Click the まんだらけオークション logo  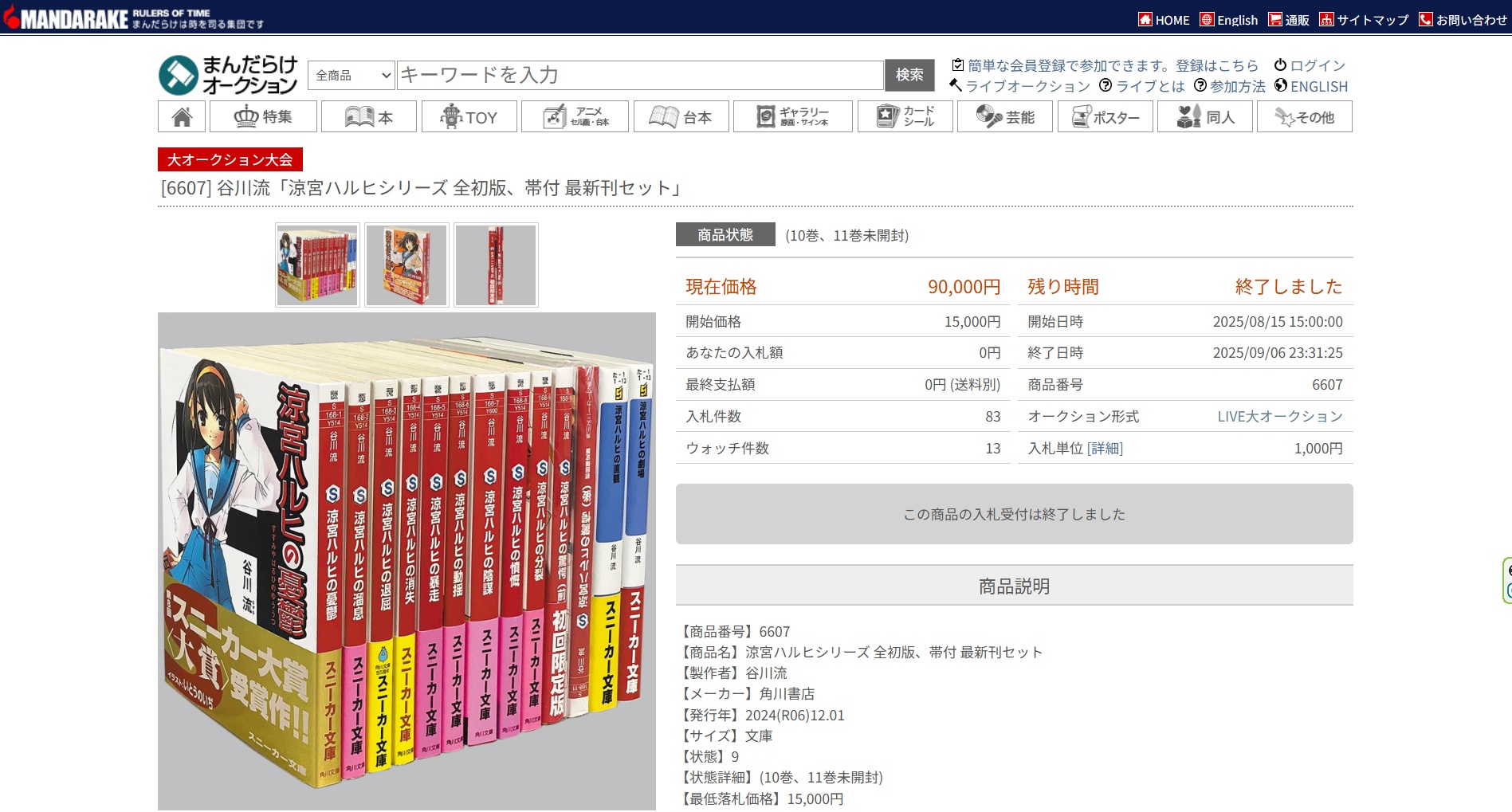(228, 75)
